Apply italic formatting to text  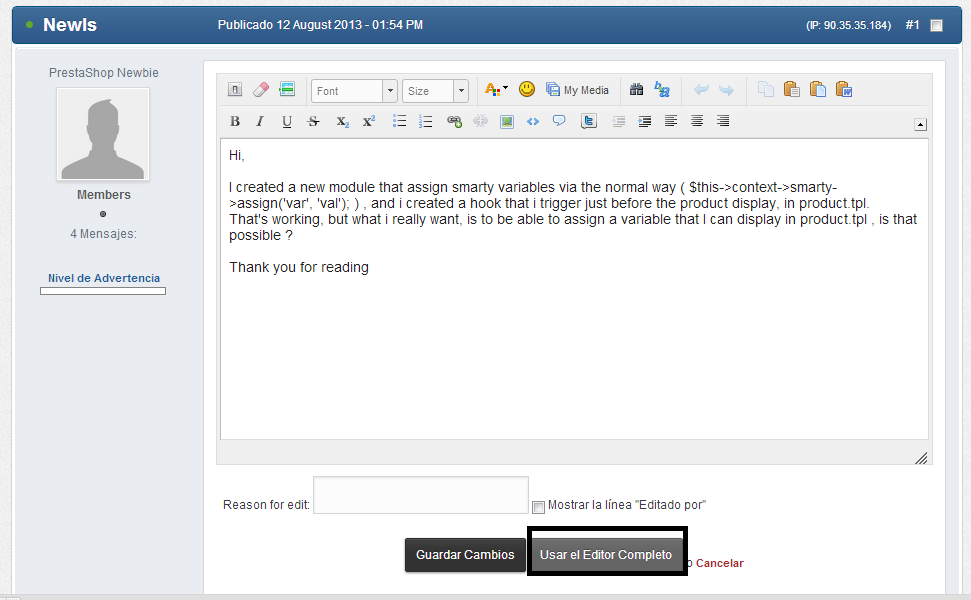(260, 121)
